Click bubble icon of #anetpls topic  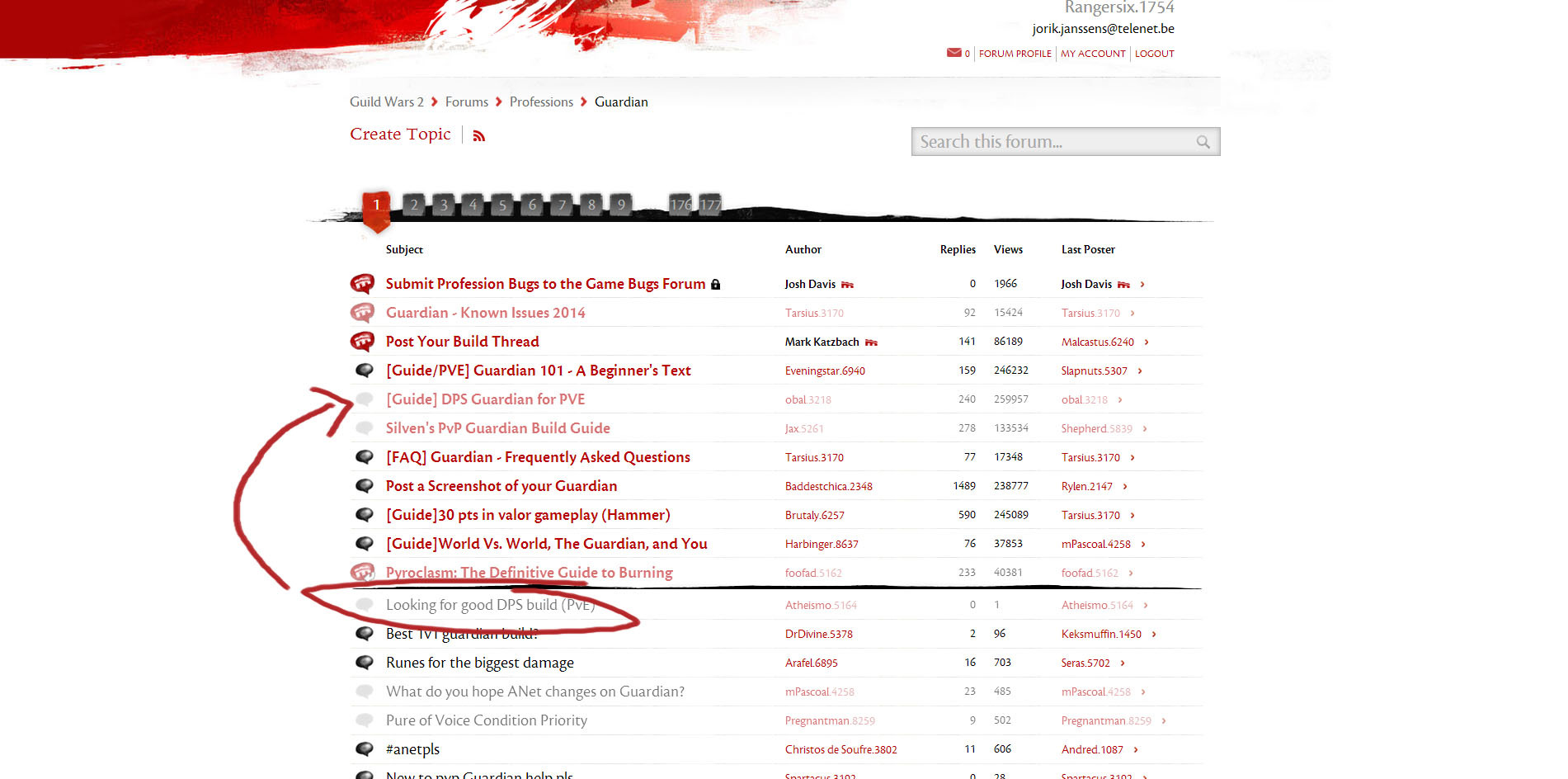364,749
